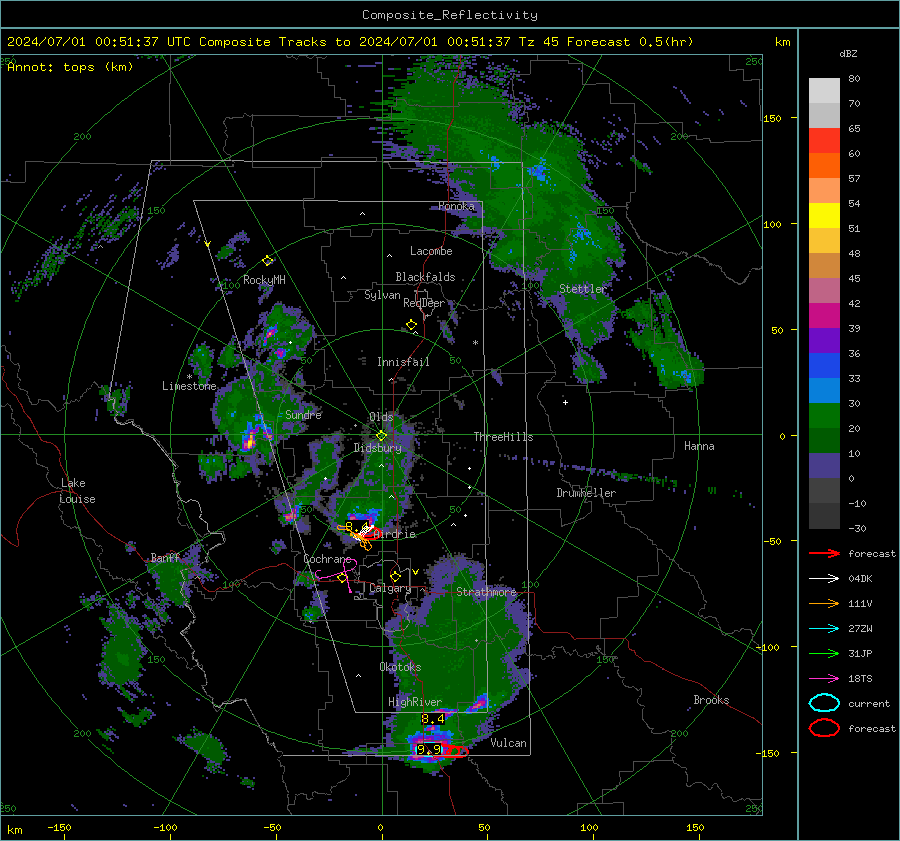Click the storm top label 9.9
This screenshot has height=841, width=900.
tap(429, 749)
